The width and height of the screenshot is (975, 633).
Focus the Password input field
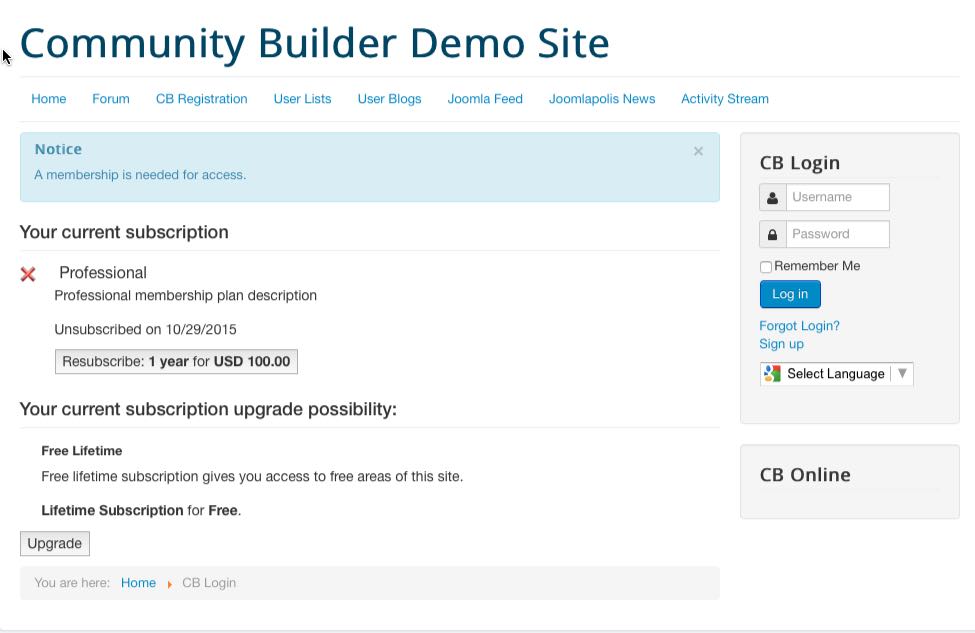point(838,234)
